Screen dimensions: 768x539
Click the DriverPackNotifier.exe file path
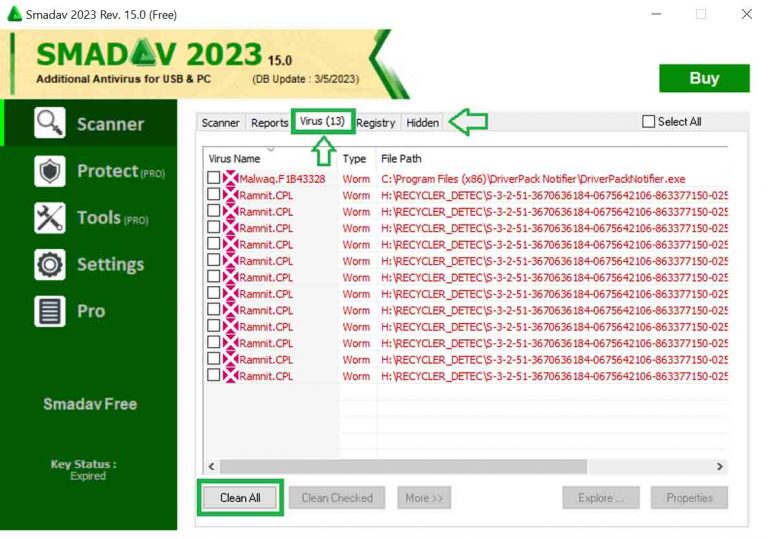533,179
